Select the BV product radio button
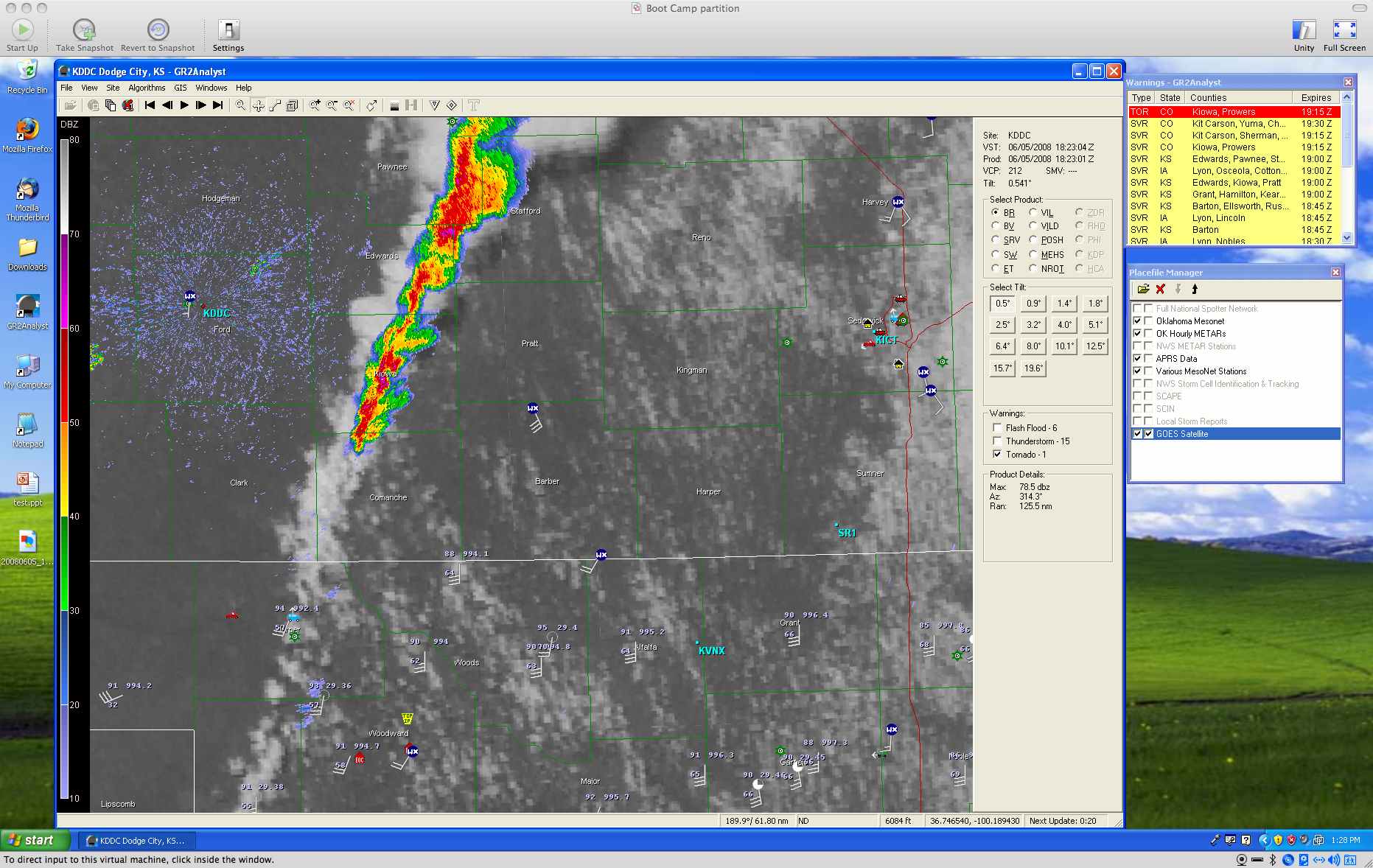This screenshot has height=868, width=1373. (x=996, y=226)
